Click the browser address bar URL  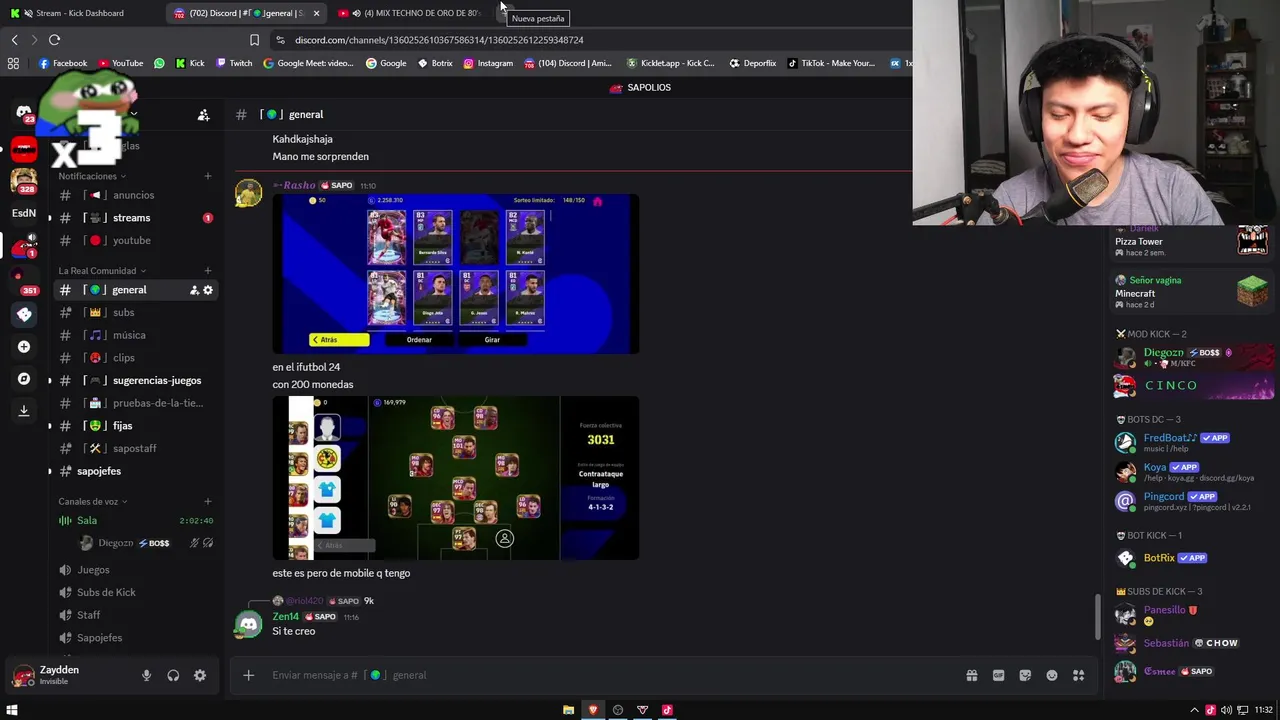439,40
